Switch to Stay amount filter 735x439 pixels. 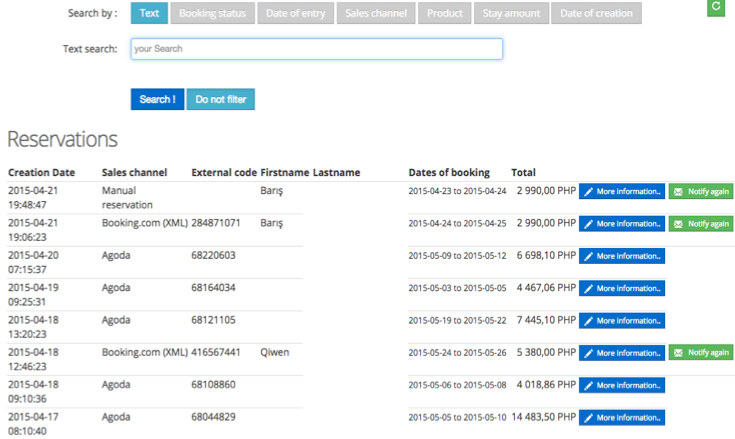tap(512, 13)
